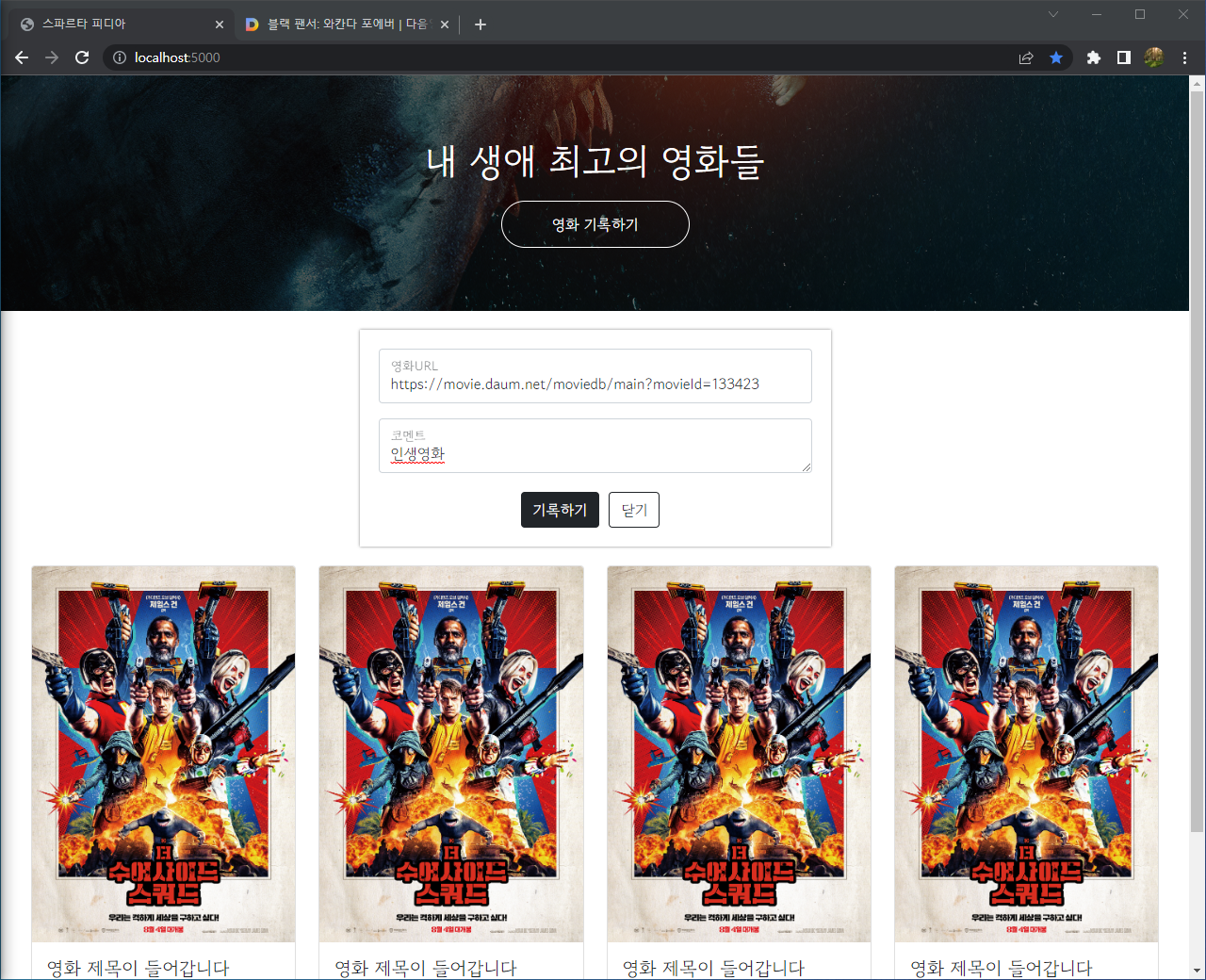Bookmark star icon in the address bar
The image size is (1206, 980).
1056,57
